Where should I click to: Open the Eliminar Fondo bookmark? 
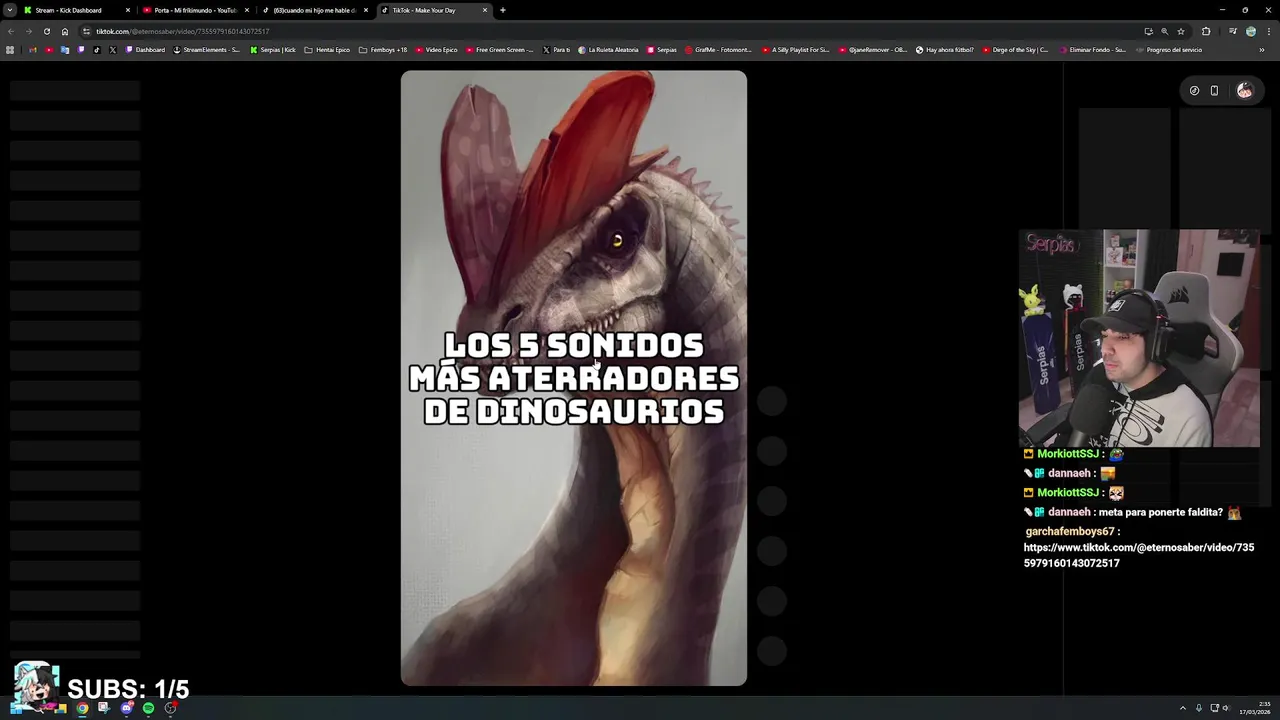[x=1091, y=50]
